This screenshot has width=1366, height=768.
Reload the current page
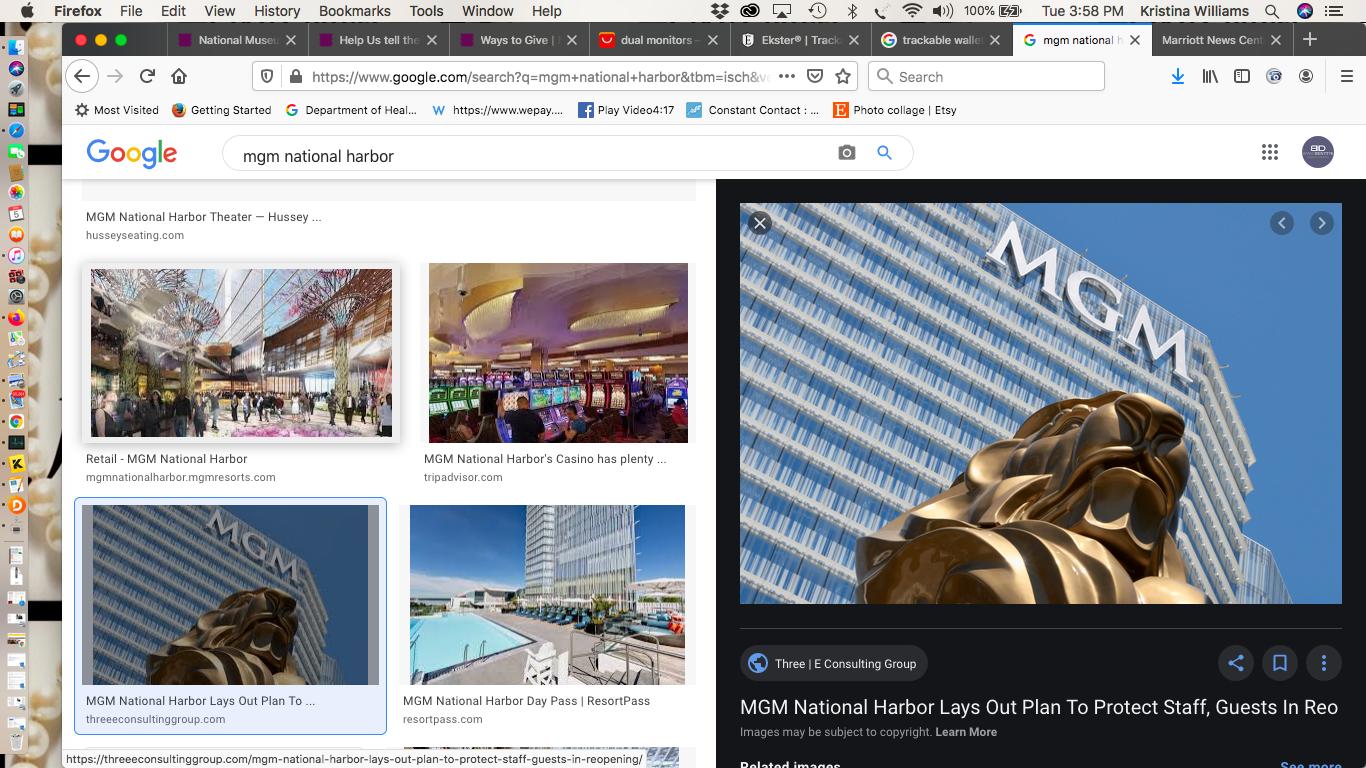click(x=147, y=76)
